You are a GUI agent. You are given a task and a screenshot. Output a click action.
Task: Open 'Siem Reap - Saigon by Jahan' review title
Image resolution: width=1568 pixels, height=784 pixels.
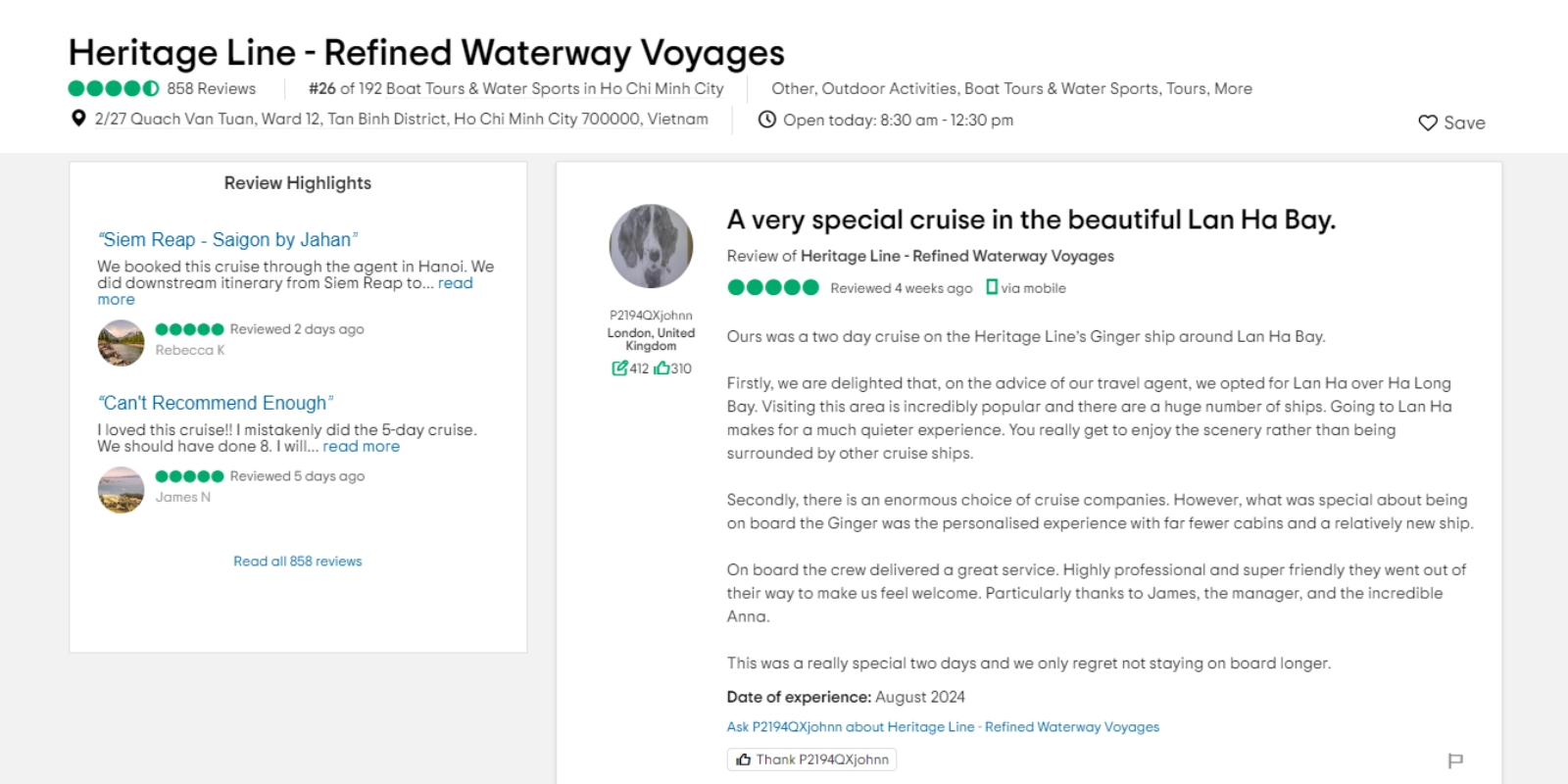pyautogui.click(x=227, y=240)
